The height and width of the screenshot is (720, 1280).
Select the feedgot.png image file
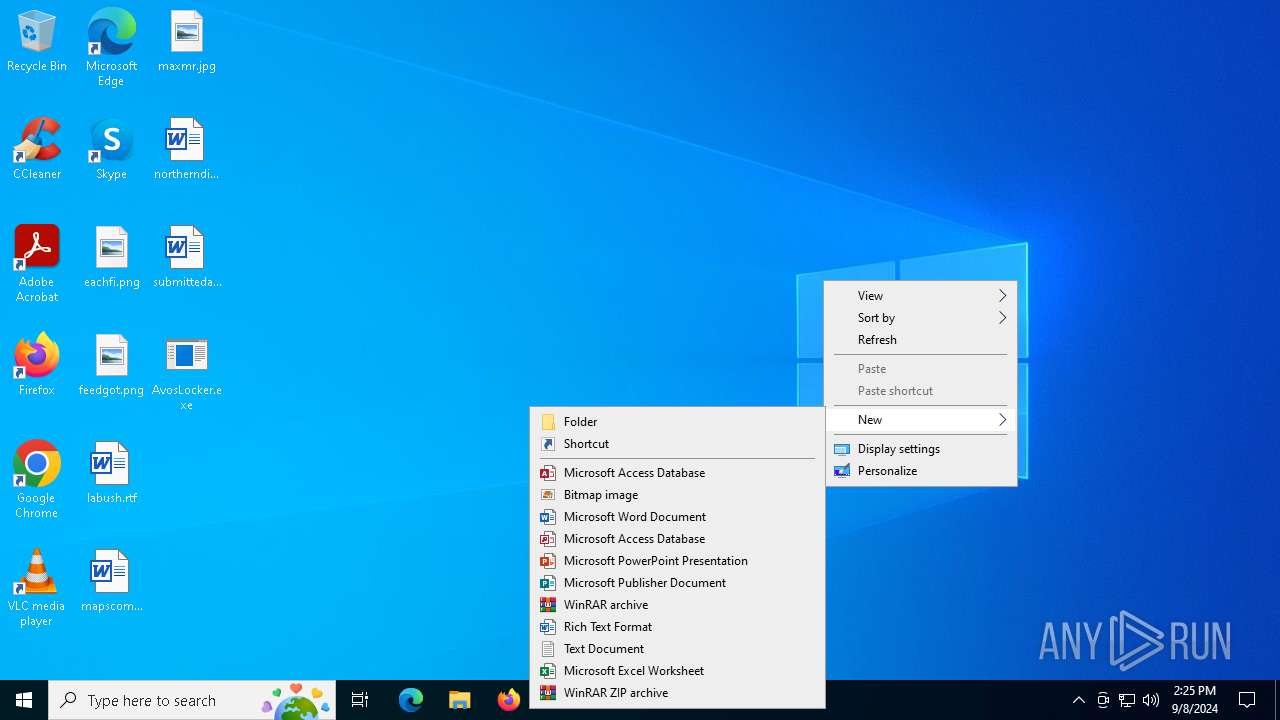(111, 366)
